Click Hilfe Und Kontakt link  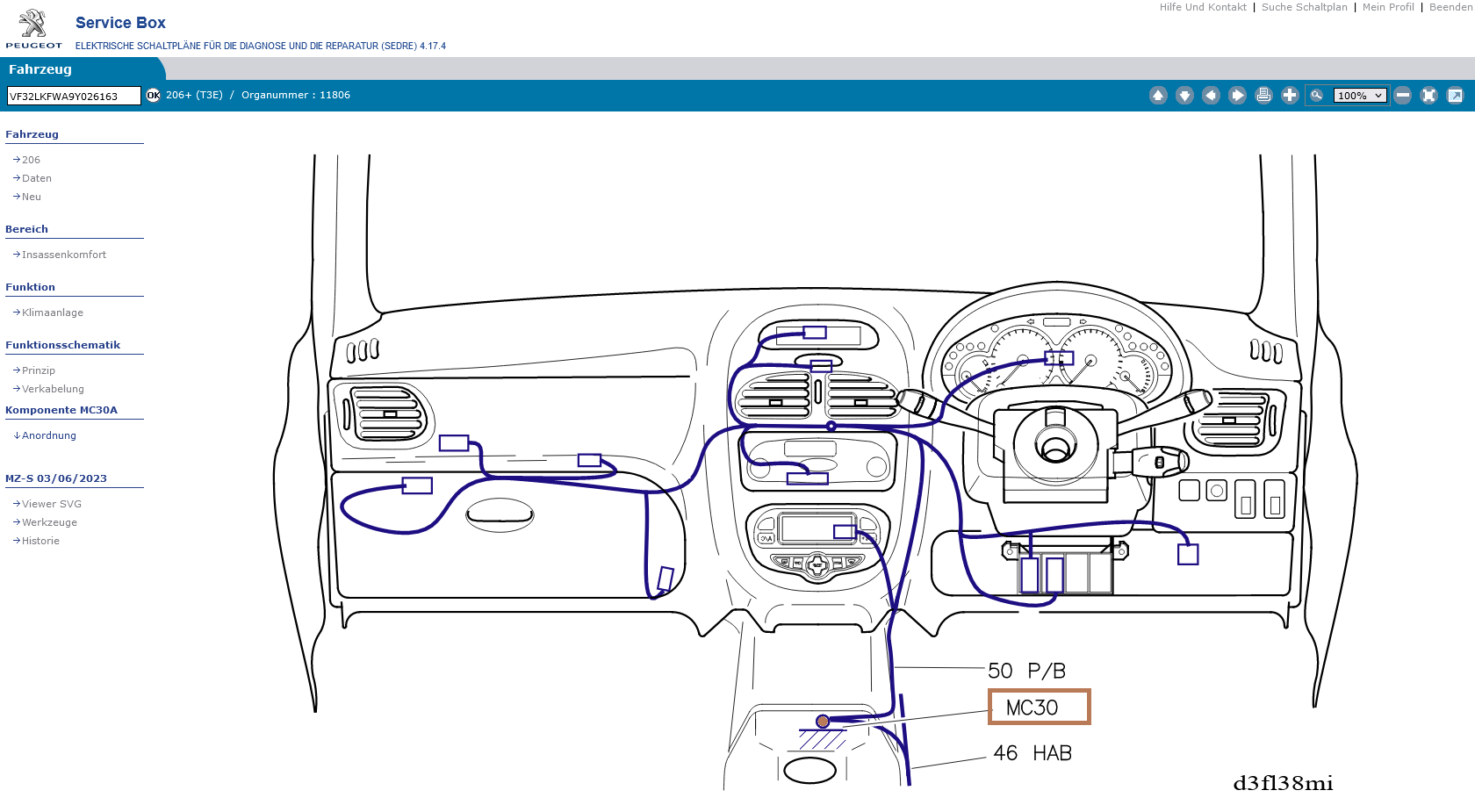click(x=1202, y=7)
